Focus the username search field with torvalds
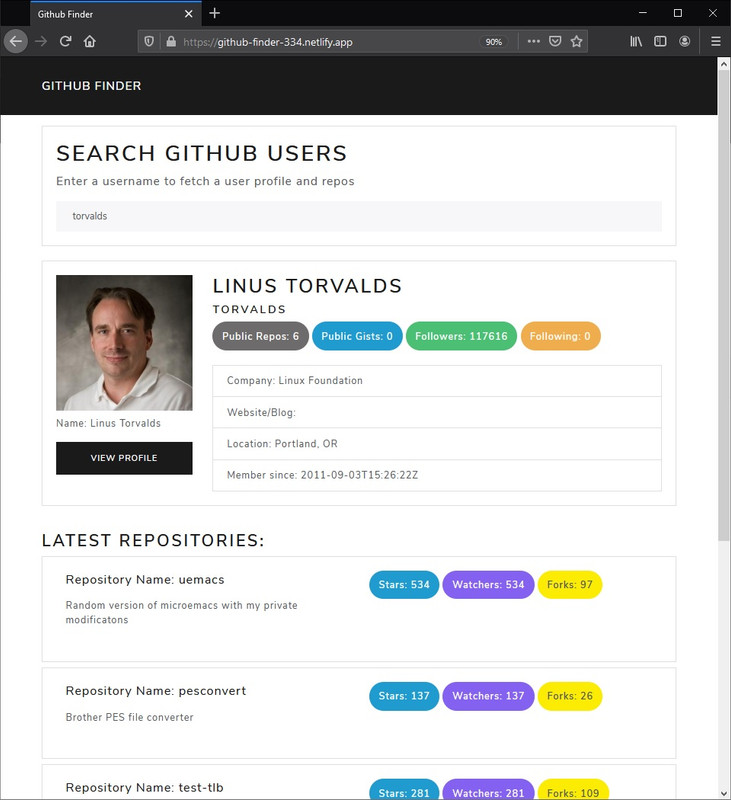This screenshot has width=731, height=800. click(359, 216)
